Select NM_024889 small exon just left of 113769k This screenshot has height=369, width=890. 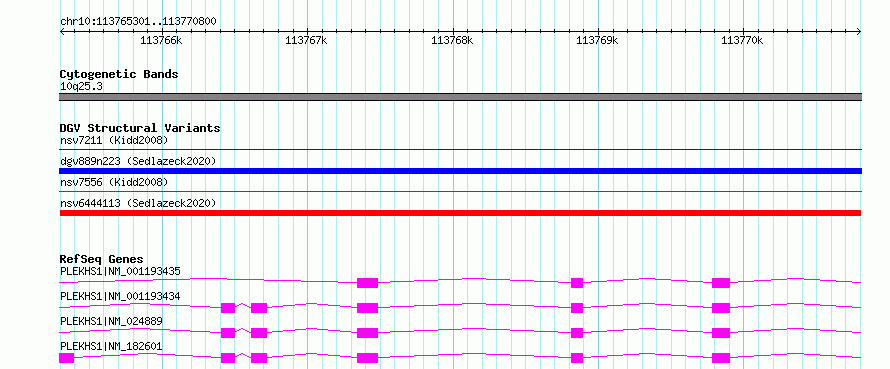(x=577, y=333)
